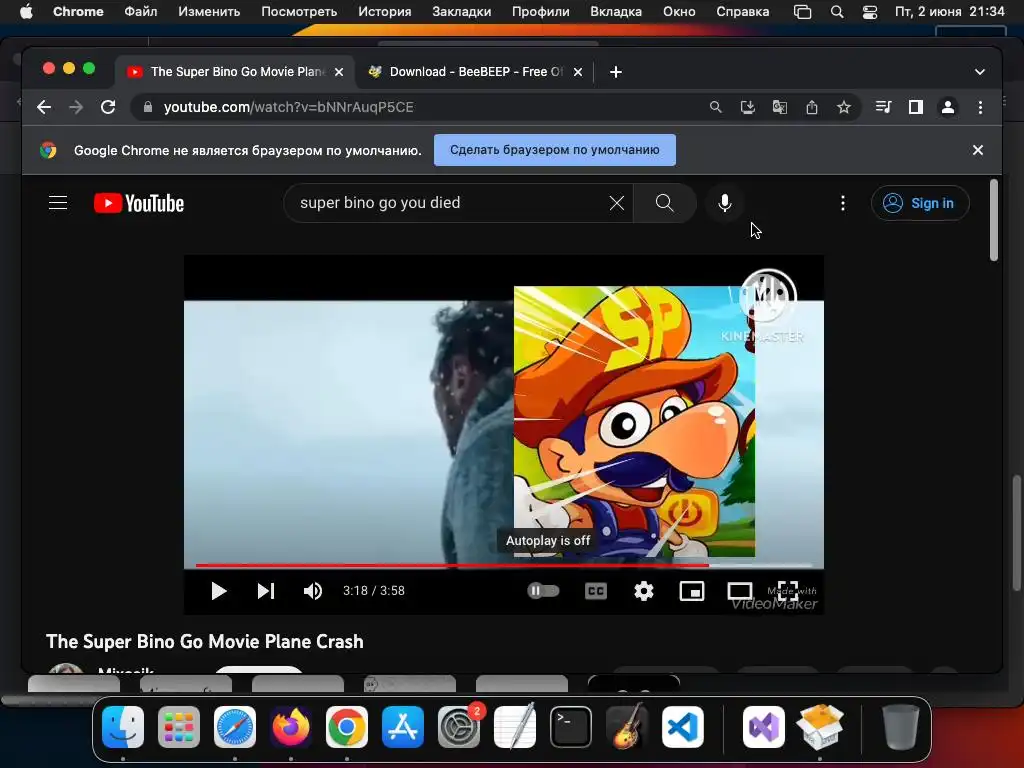View site information lock icon
Image resolution: width=1024 pixels, height=768 pixels.
(148, 107)
